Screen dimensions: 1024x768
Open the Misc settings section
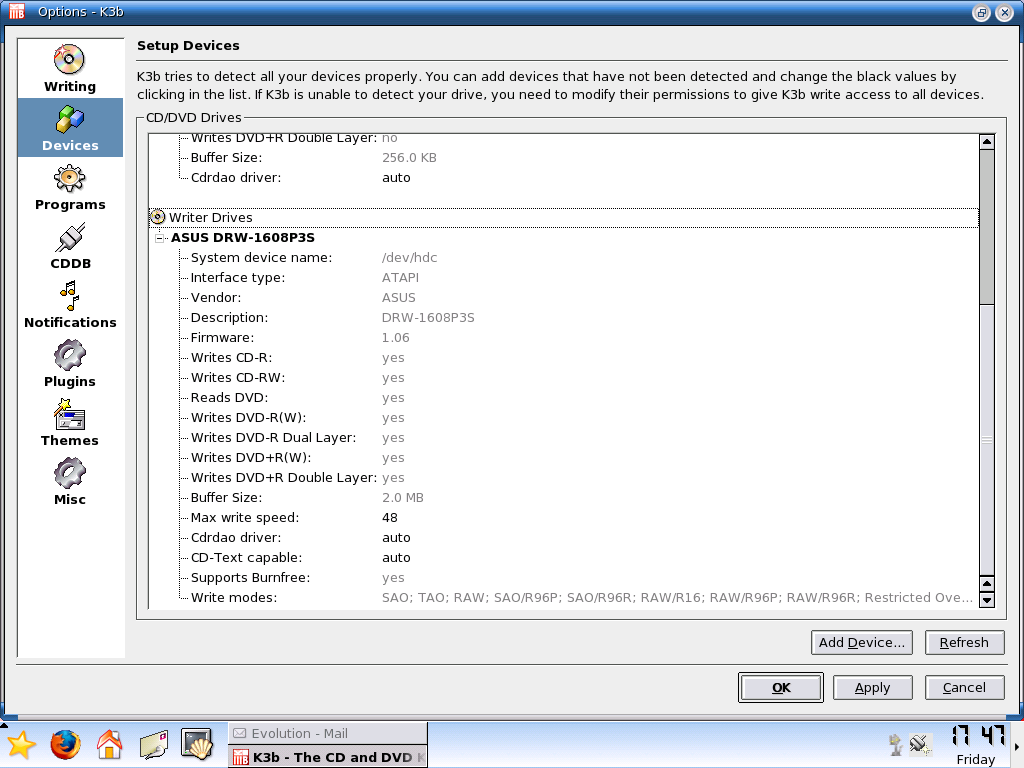click(70, 481)
